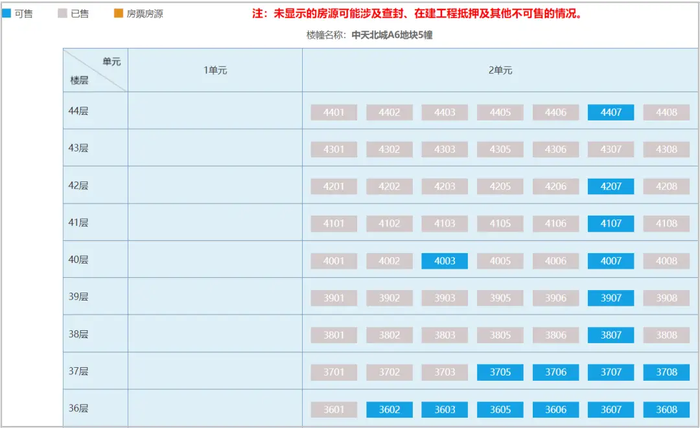
Task: Open available unit 3807
Action: pyautogui.click(x=611, y=335)
